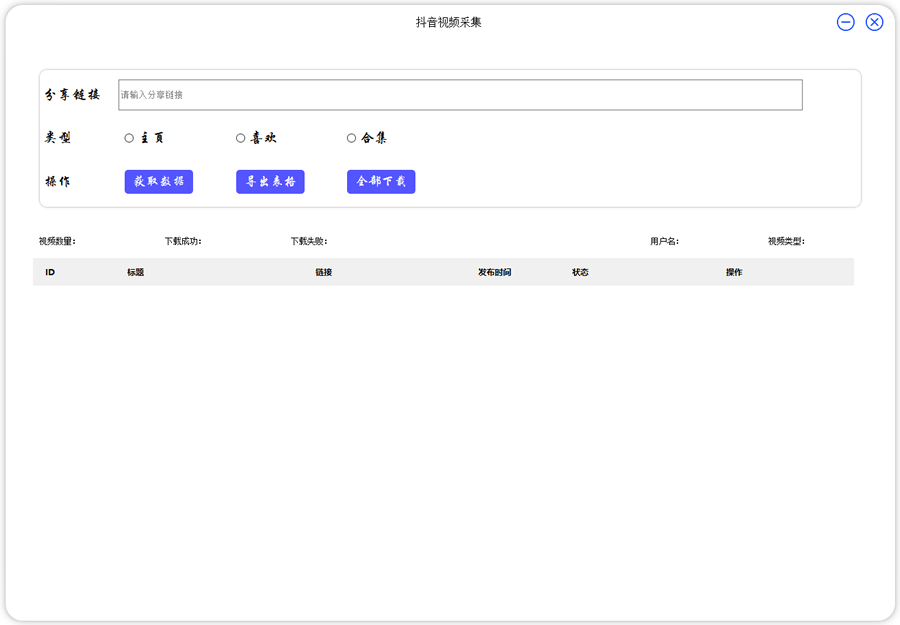The width and height of the screenshot is (900, 625).
Task: Choose the 喜欢 type option
Action: click(241, 138)
